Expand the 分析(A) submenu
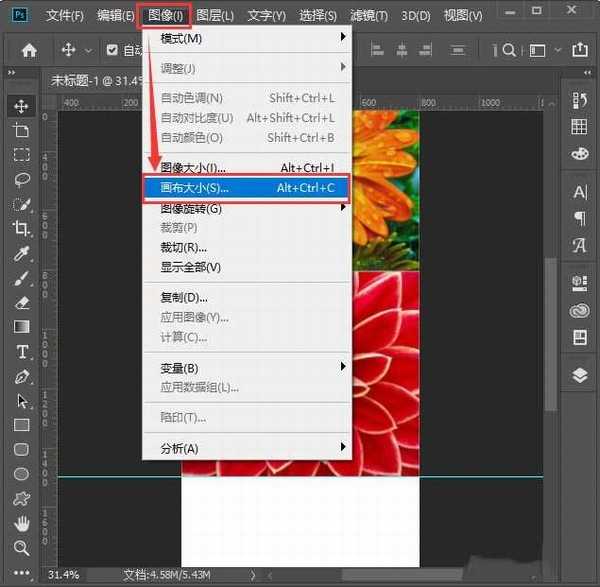Image resolution: width=600 pixels, height=587 pixels. pyautogui.click(x=250, y=448)
